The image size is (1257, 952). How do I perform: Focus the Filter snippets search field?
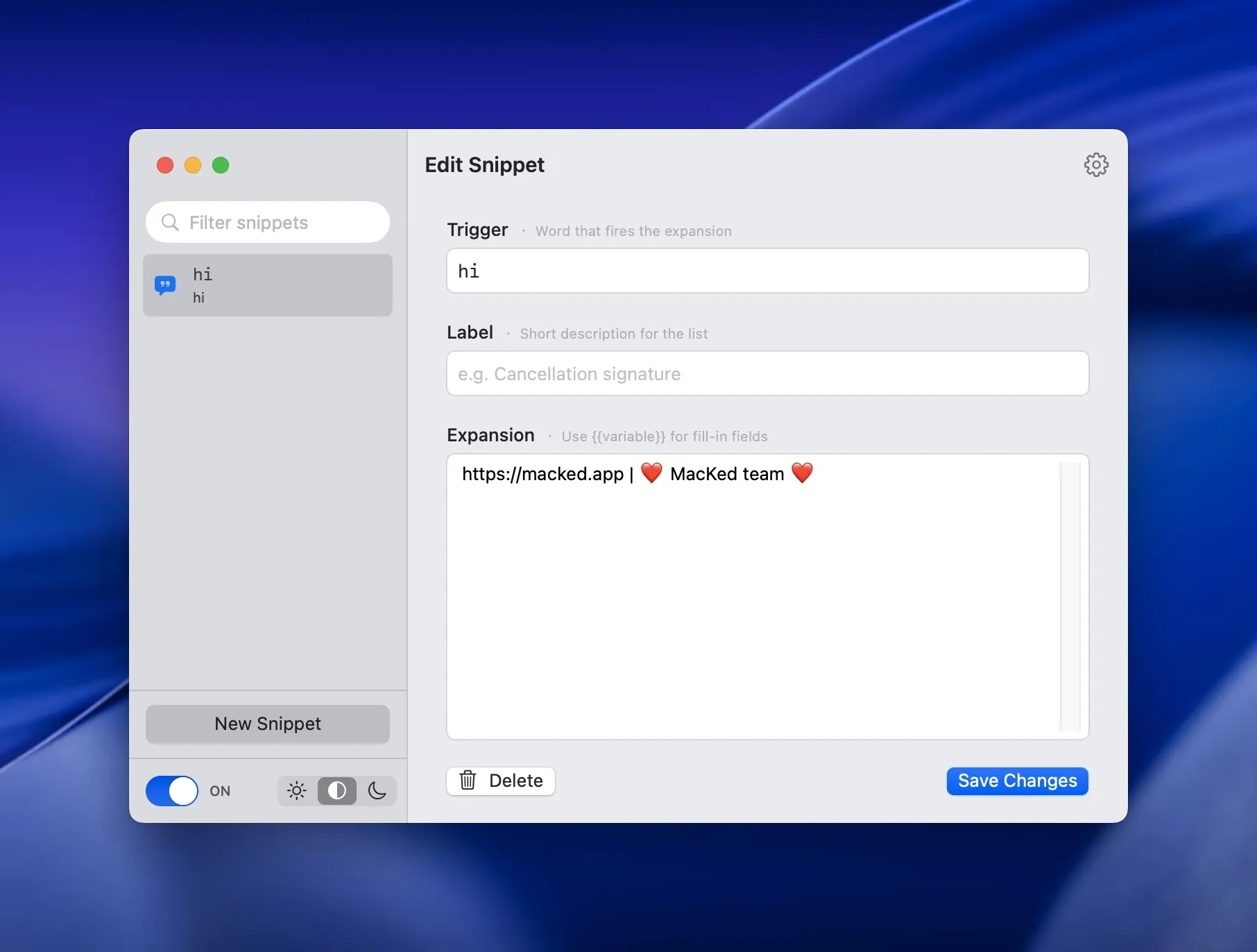pyautogui.click(x=268, y=222)
